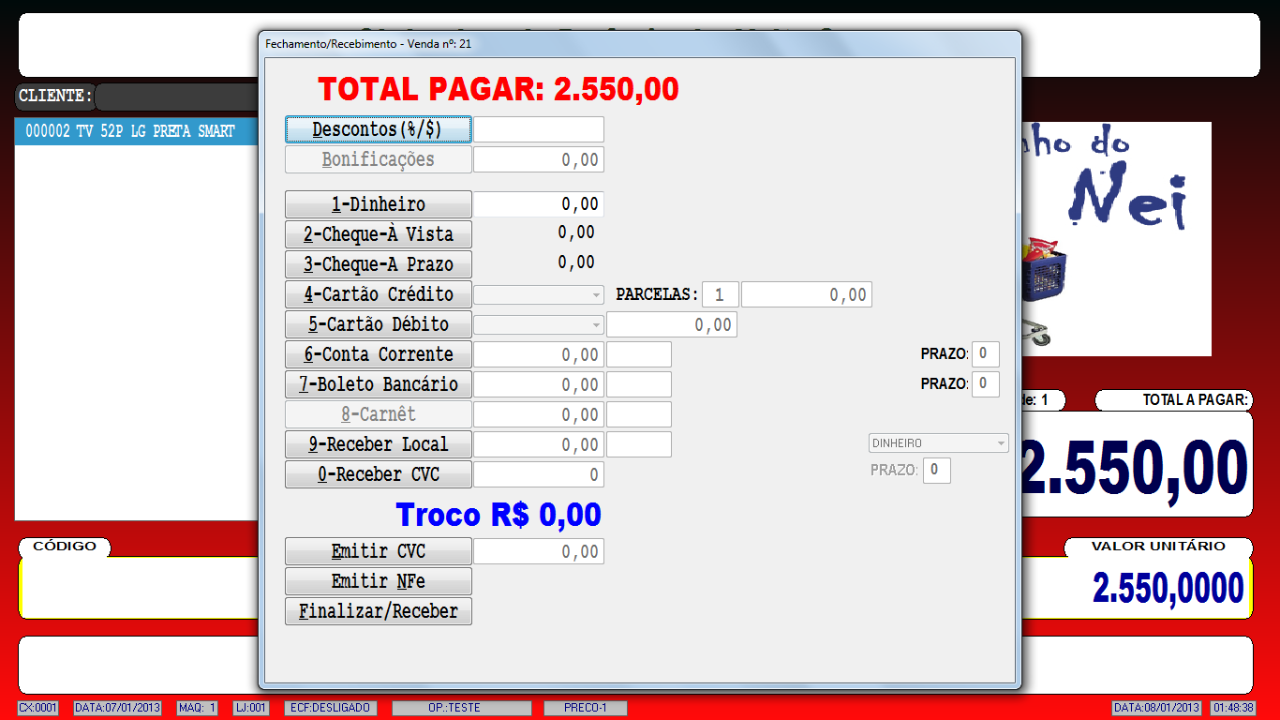This screenshot has width=1280, height=720.
Task: Select 5-Cartão Débito payment button
Action: [378, 325]
